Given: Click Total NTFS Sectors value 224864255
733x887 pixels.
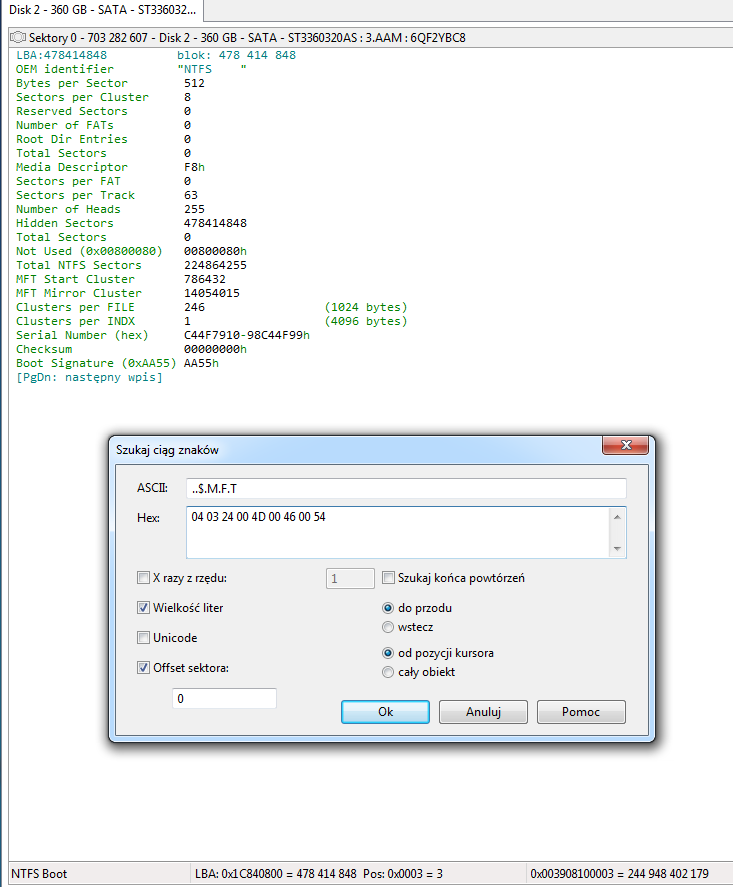Looking at the screenshot, I should pyautogui.click(x=215, y=265).
